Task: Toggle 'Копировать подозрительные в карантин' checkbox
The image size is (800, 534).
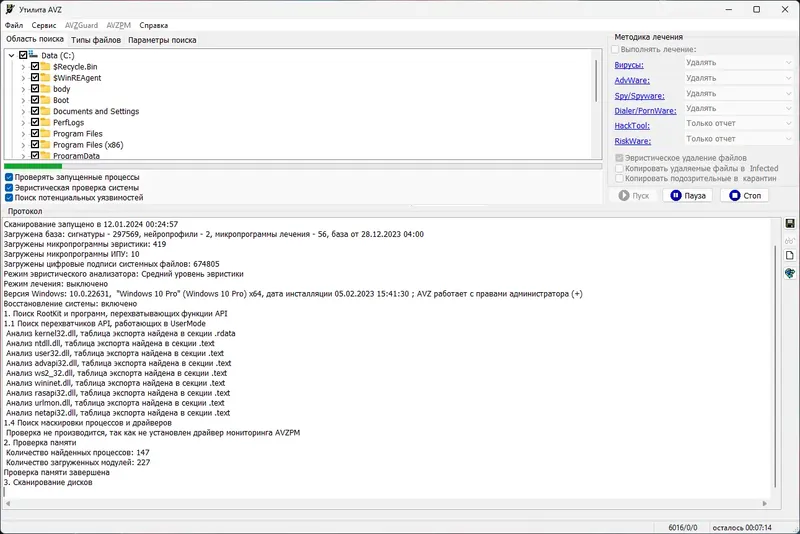Action: 619,179
